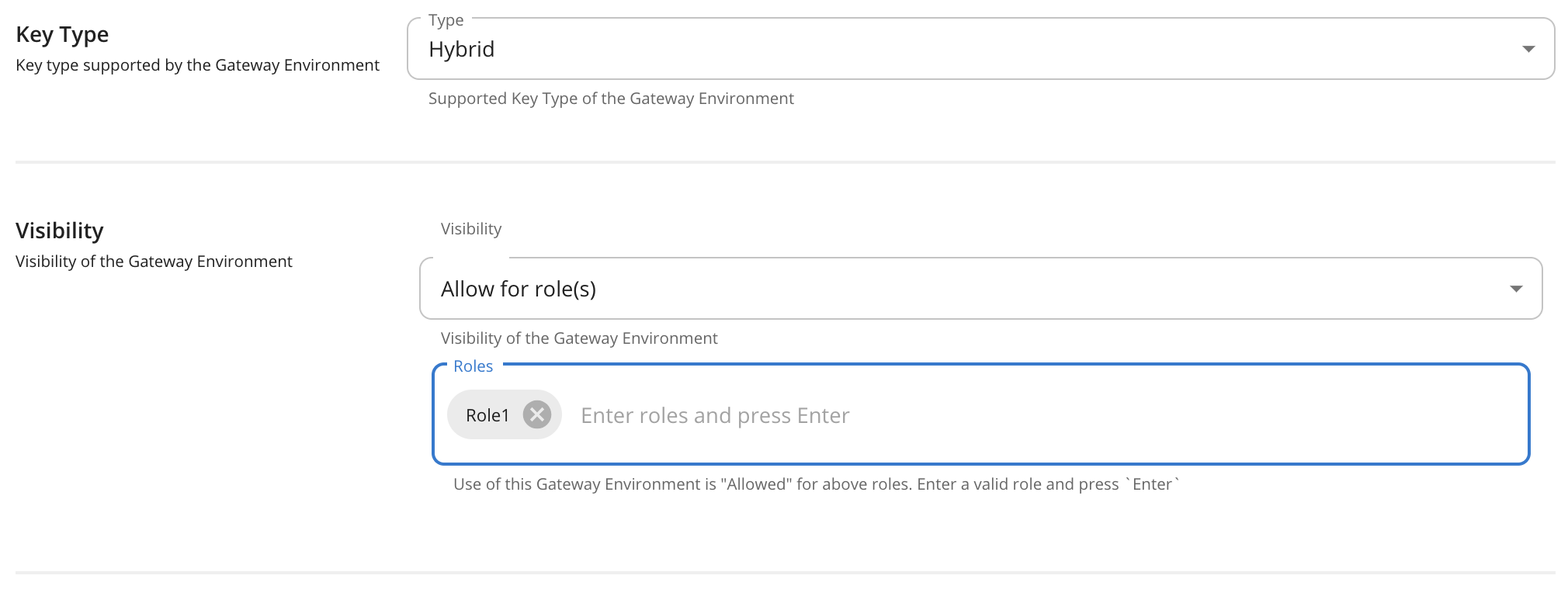Viewport: 1568px width, 610px height.
Task: Open the Hybrid key type select box
Action: [x=931, y=49]
